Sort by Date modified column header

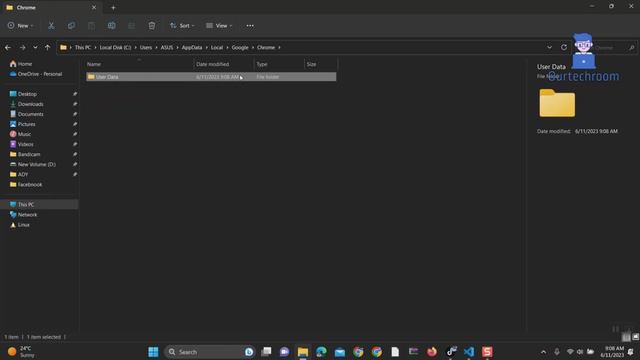(x=224, y=64)
